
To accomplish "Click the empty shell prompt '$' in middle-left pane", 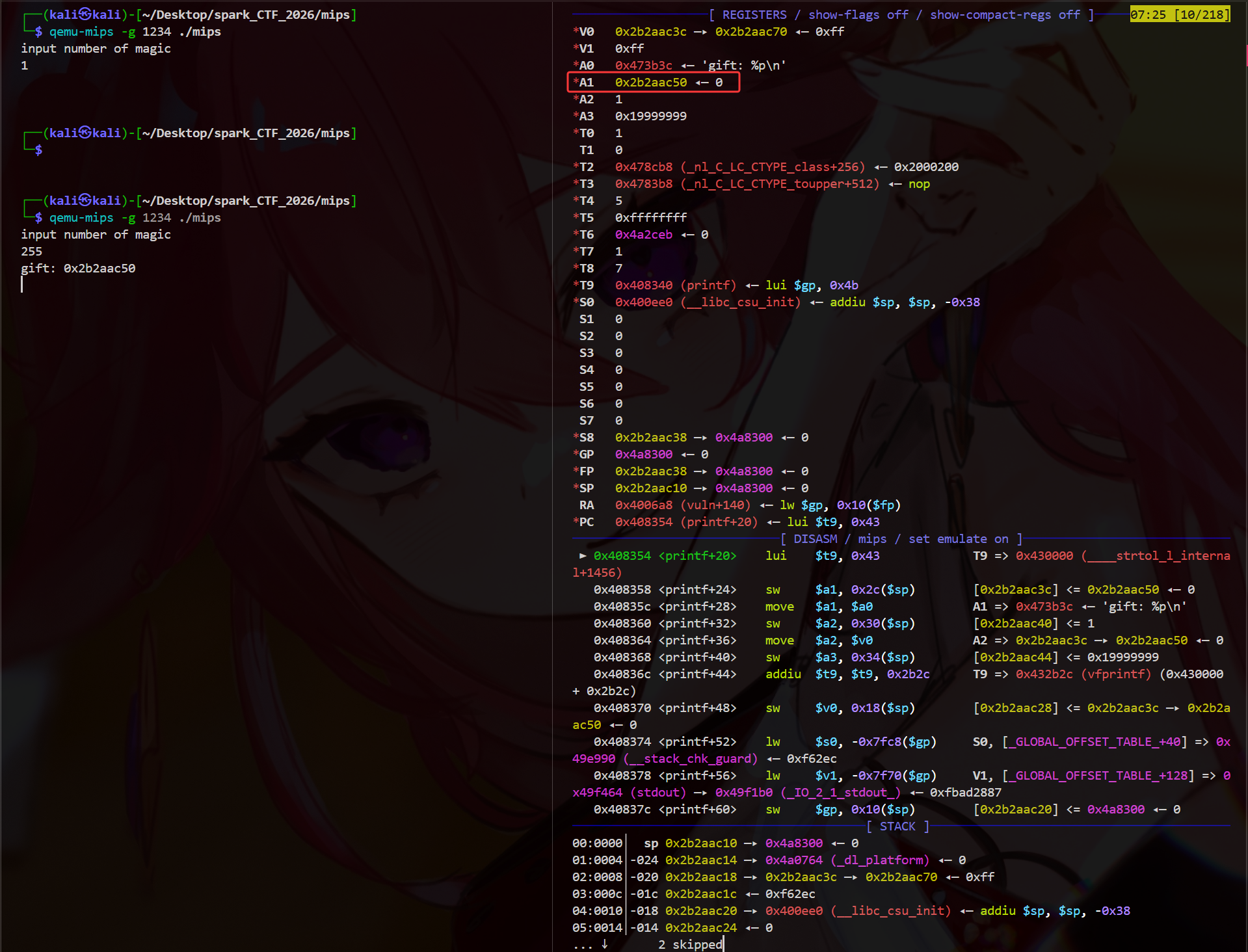I will (x=38, y=150).
